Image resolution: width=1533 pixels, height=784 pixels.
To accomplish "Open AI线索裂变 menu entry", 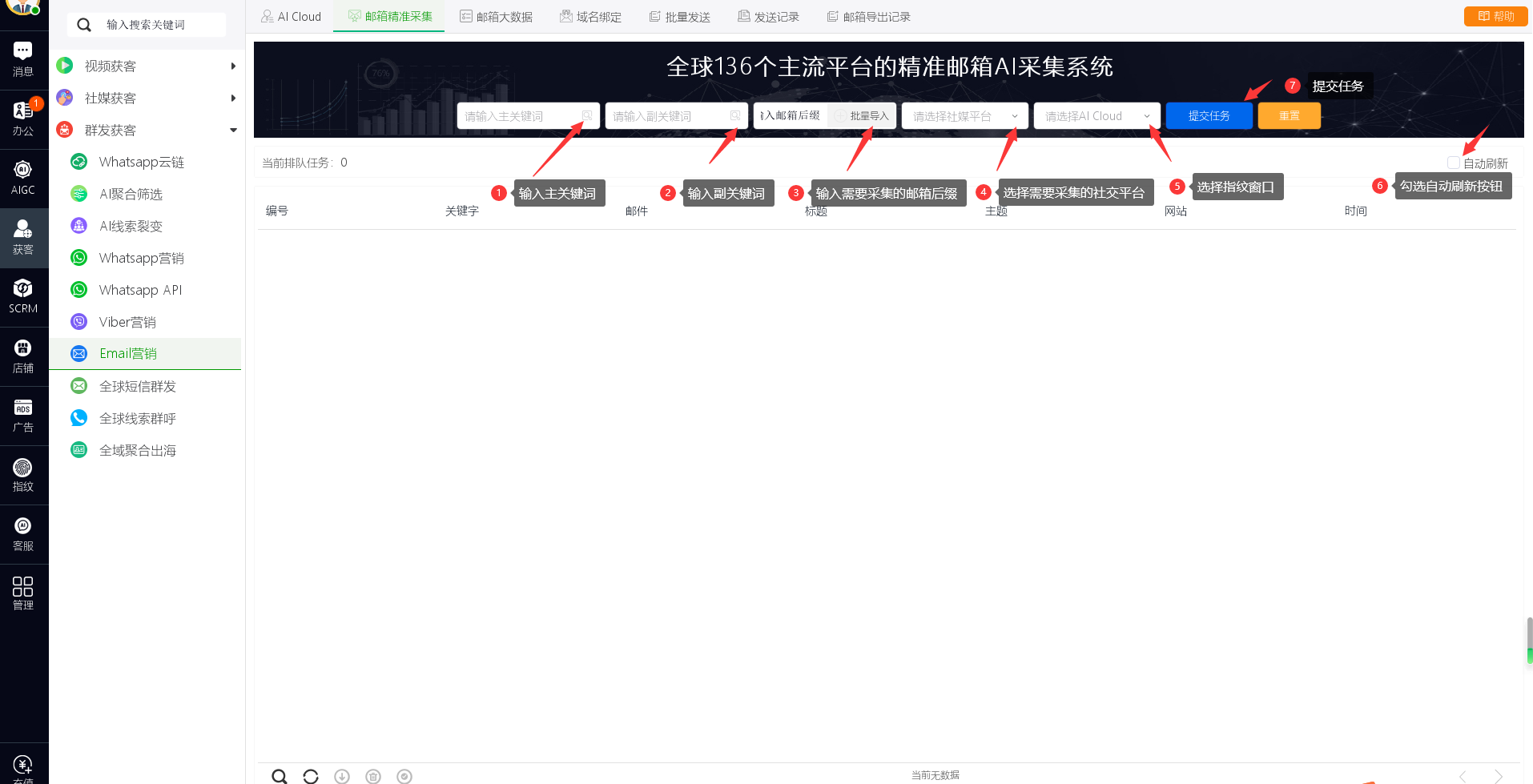I will coord(145,226).
